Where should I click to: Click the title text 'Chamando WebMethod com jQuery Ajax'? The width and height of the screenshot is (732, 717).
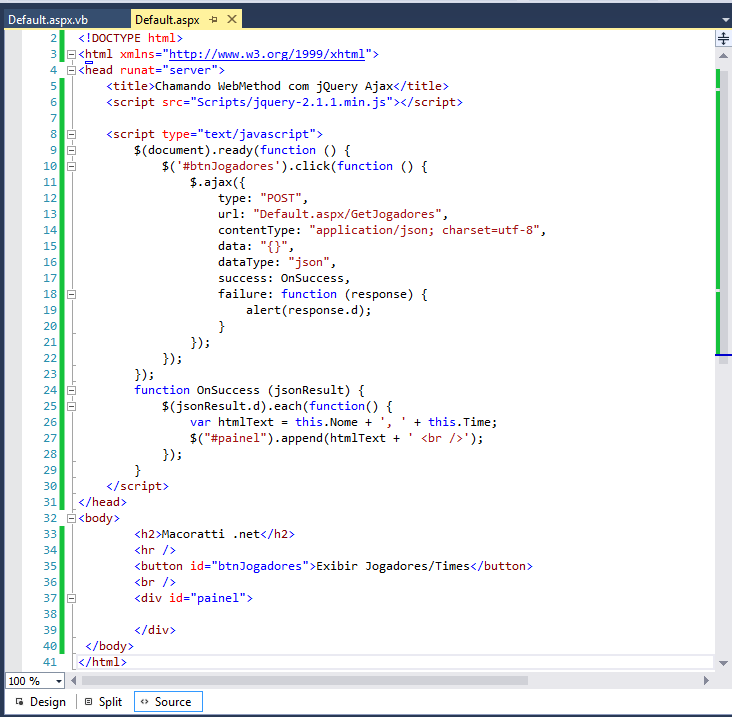click(274, 86)
